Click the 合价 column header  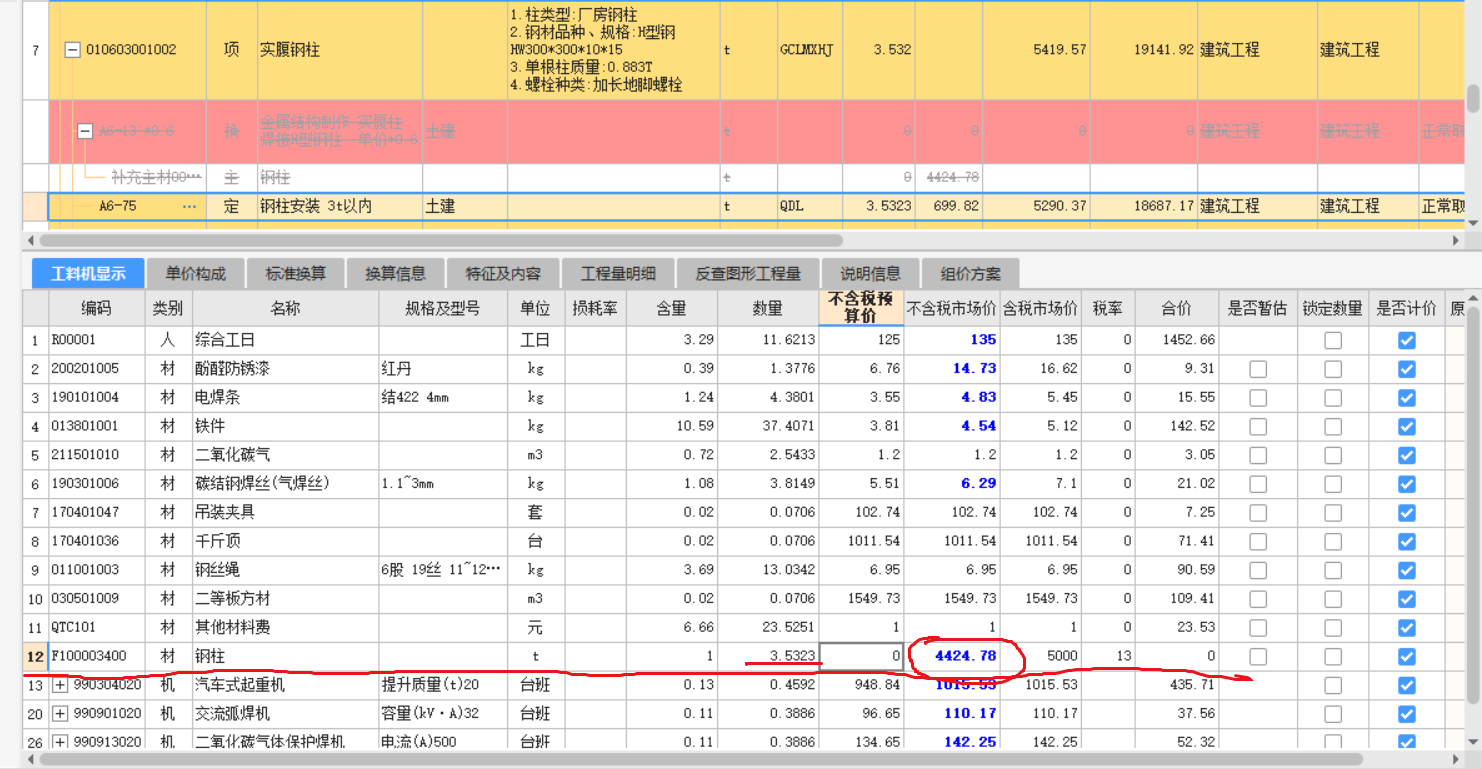tap(1176, 308)
